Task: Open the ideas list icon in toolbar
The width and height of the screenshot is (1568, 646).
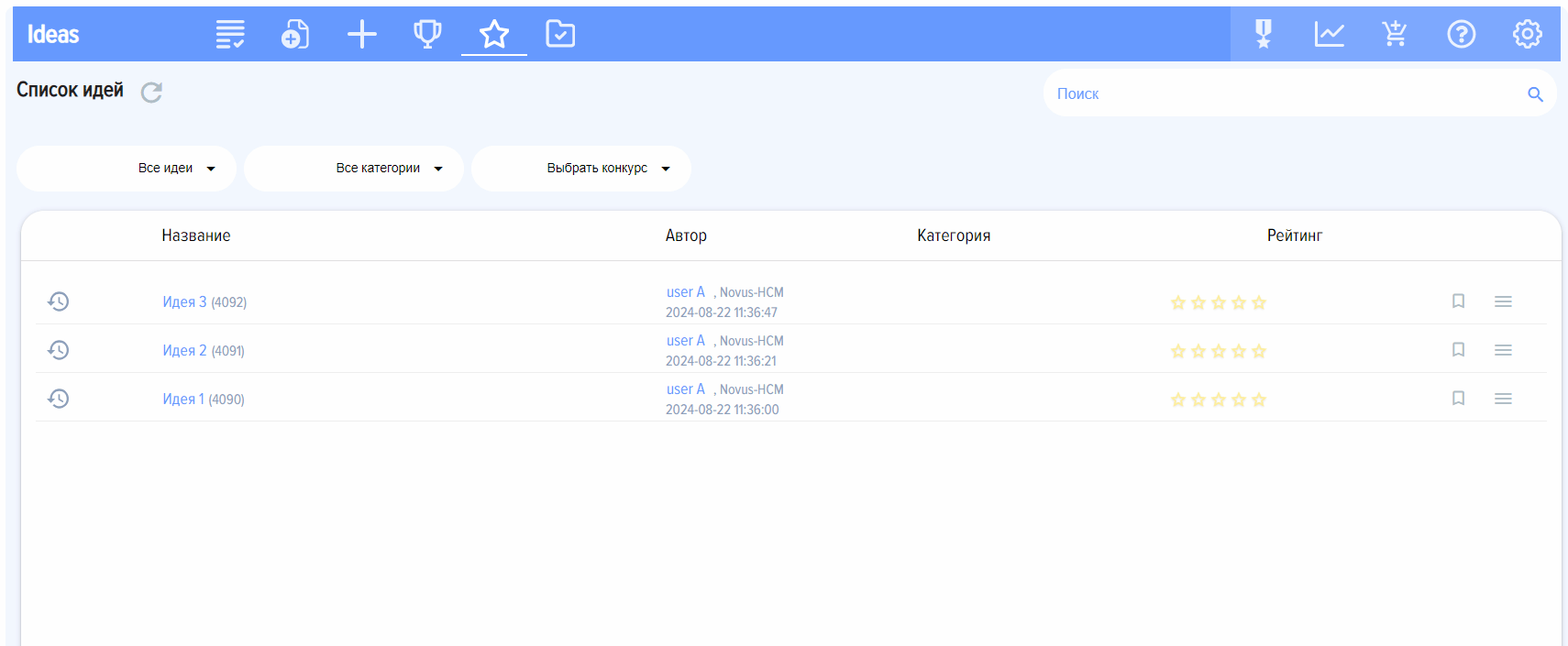Action: (229, 35)
